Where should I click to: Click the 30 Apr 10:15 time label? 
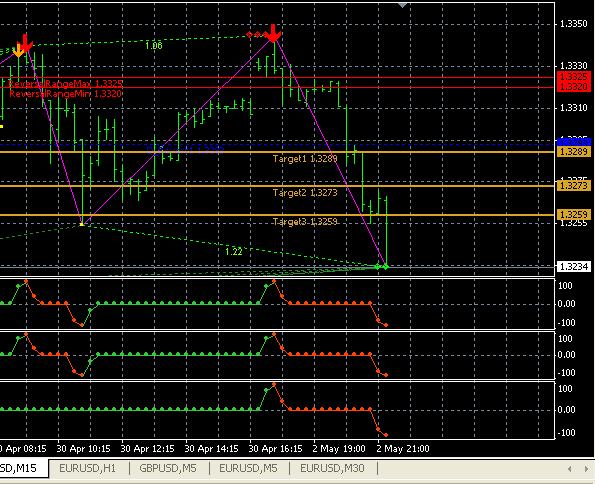(x=83, y=449)
